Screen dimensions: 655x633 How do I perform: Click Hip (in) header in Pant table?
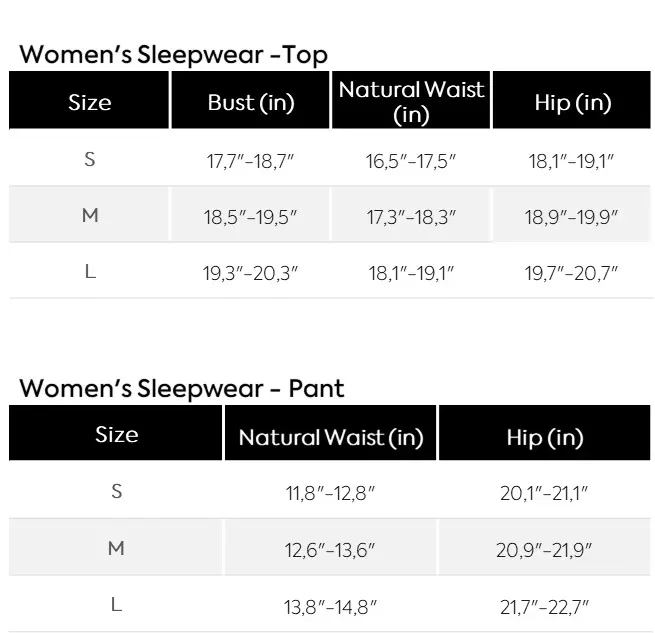545,437
